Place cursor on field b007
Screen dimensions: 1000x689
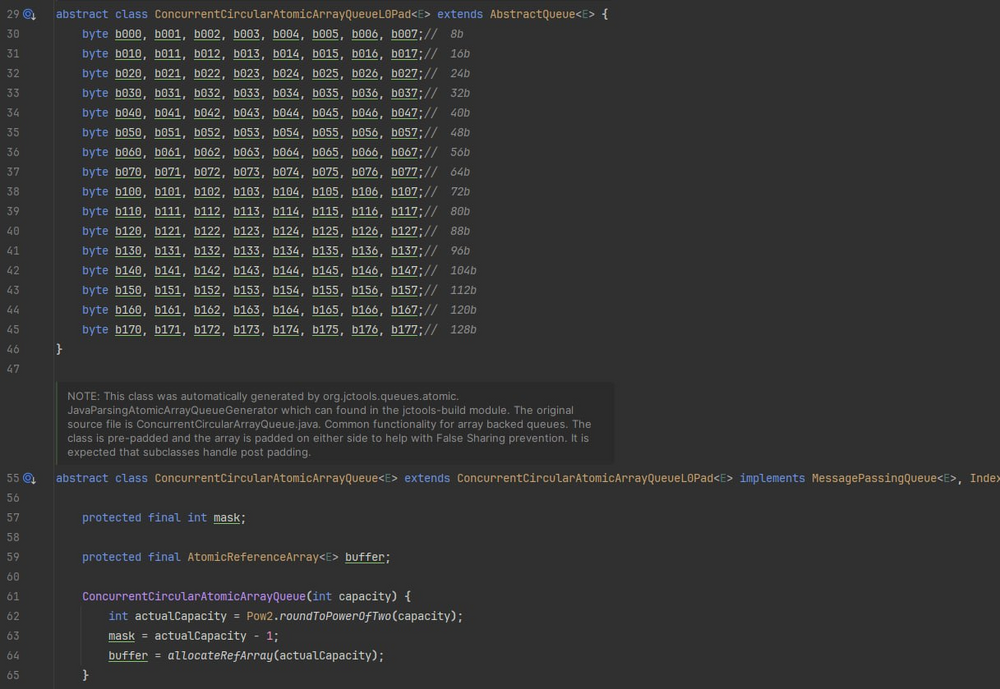[x=404, y=34]
